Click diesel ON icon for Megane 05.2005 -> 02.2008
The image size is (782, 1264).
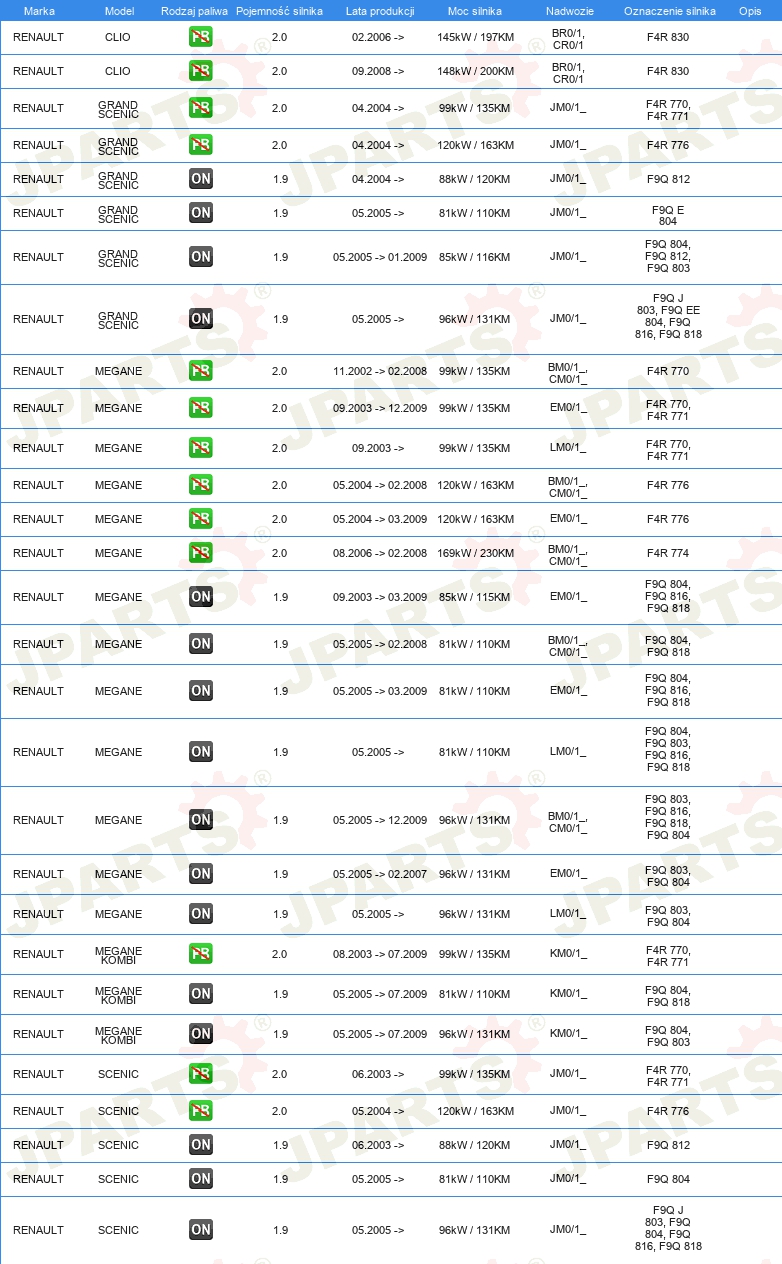pos(200,644)
